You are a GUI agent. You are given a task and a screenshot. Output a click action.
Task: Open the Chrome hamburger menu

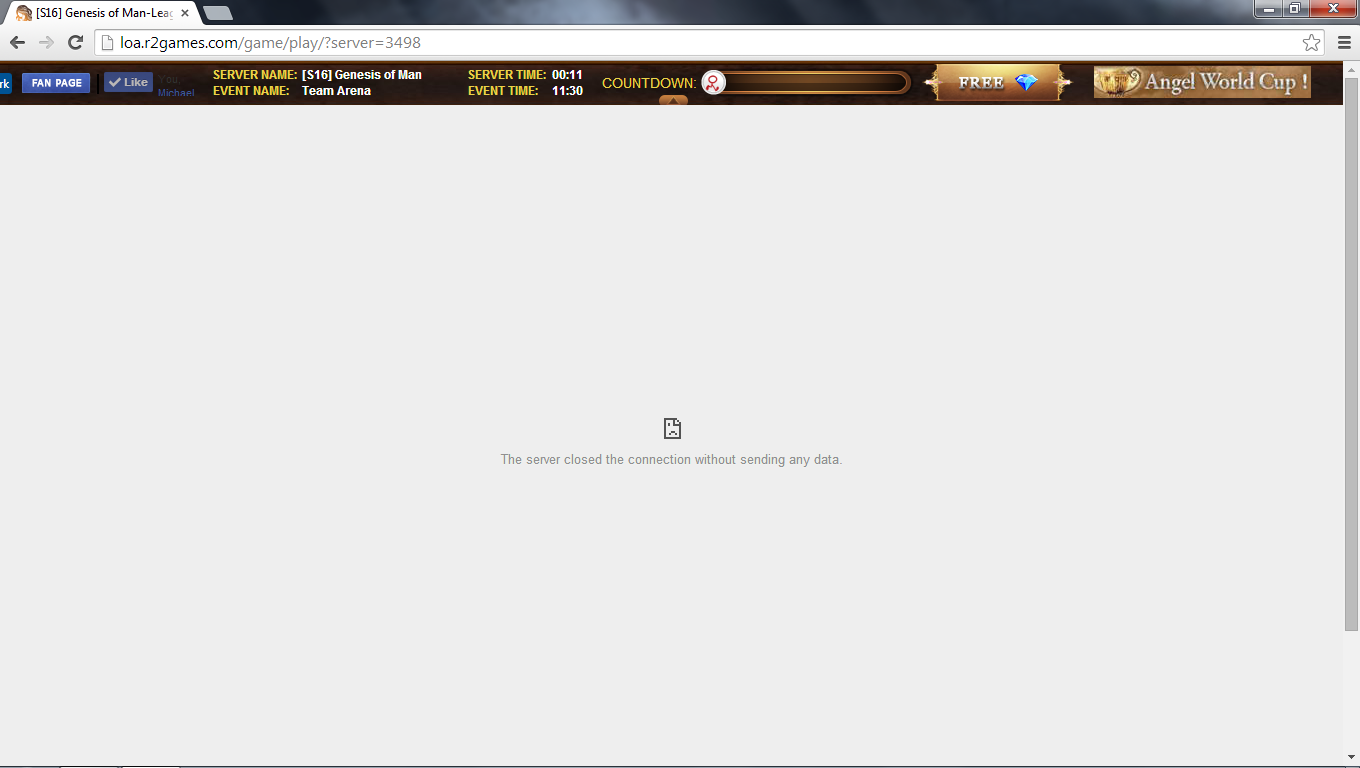coord(1345,42)
